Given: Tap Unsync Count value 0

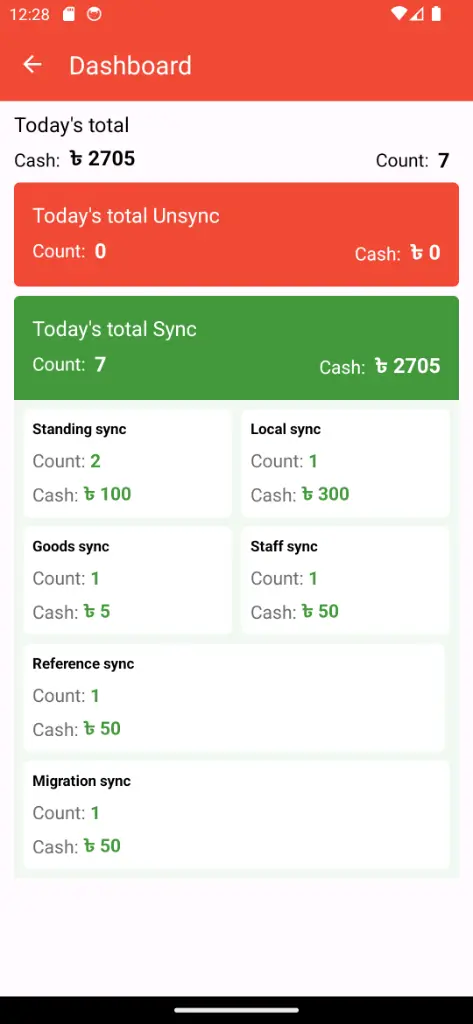Looking at the screenshot, I should click(100, 251).
